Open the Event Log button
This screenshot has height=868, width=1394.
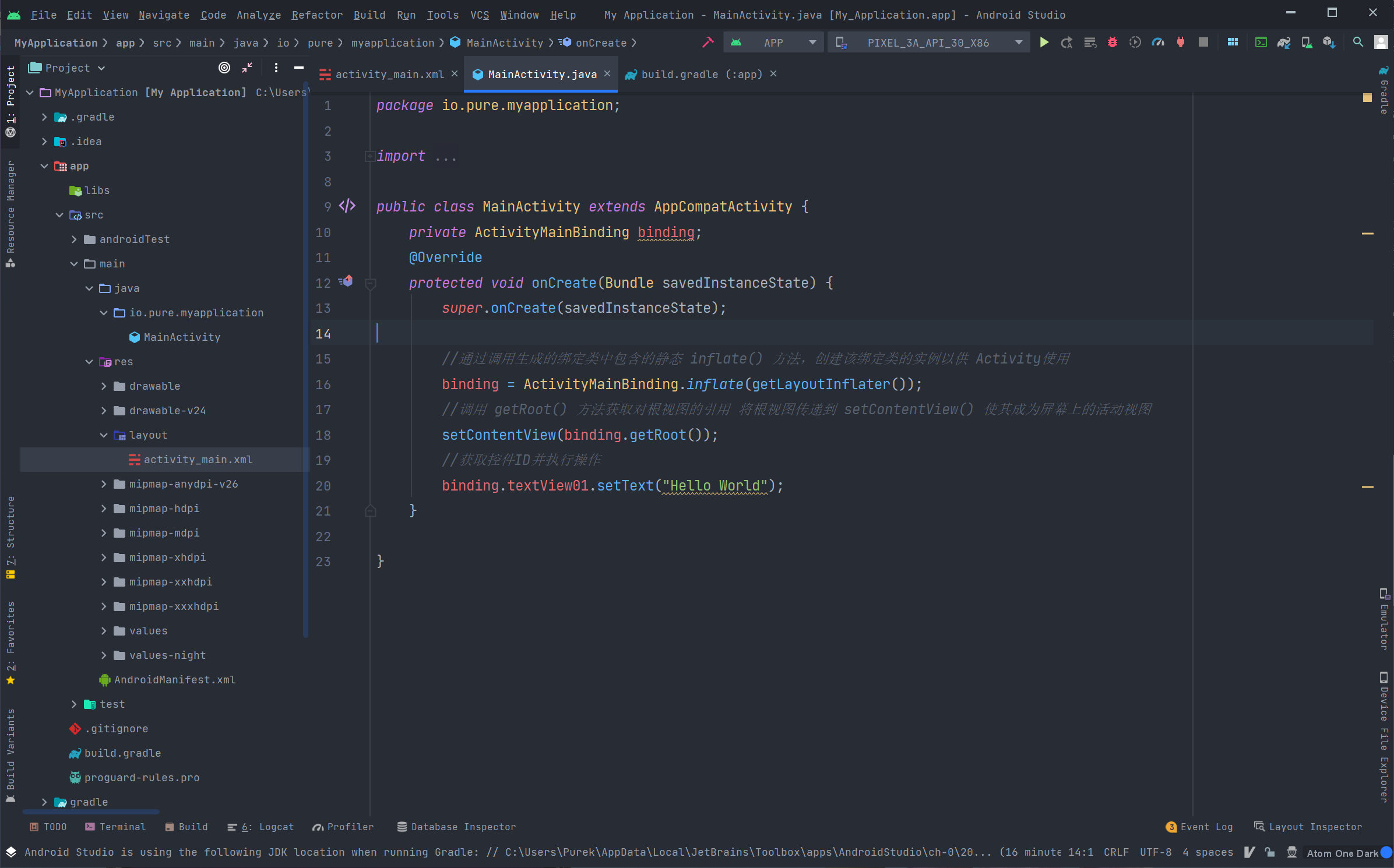[1200, 827]
